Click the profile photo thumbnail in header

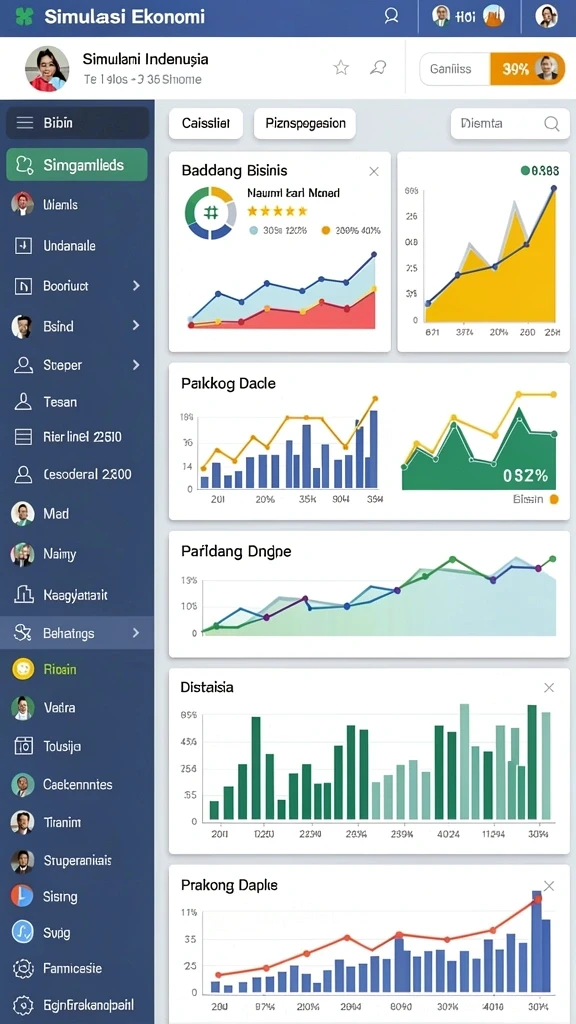pyautogui.click(x=47, y=69)
